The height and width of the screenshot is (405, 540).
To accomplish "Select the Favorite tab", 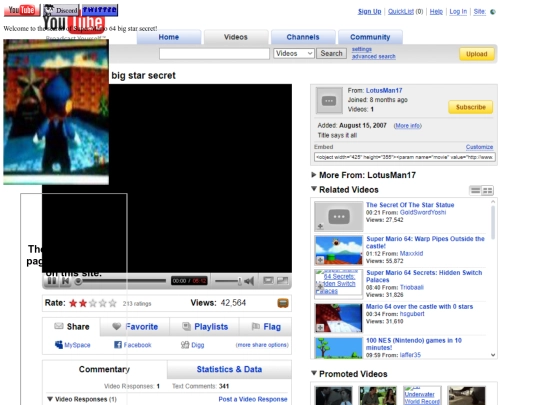I will pyautogui.click(x=135, y=326).
